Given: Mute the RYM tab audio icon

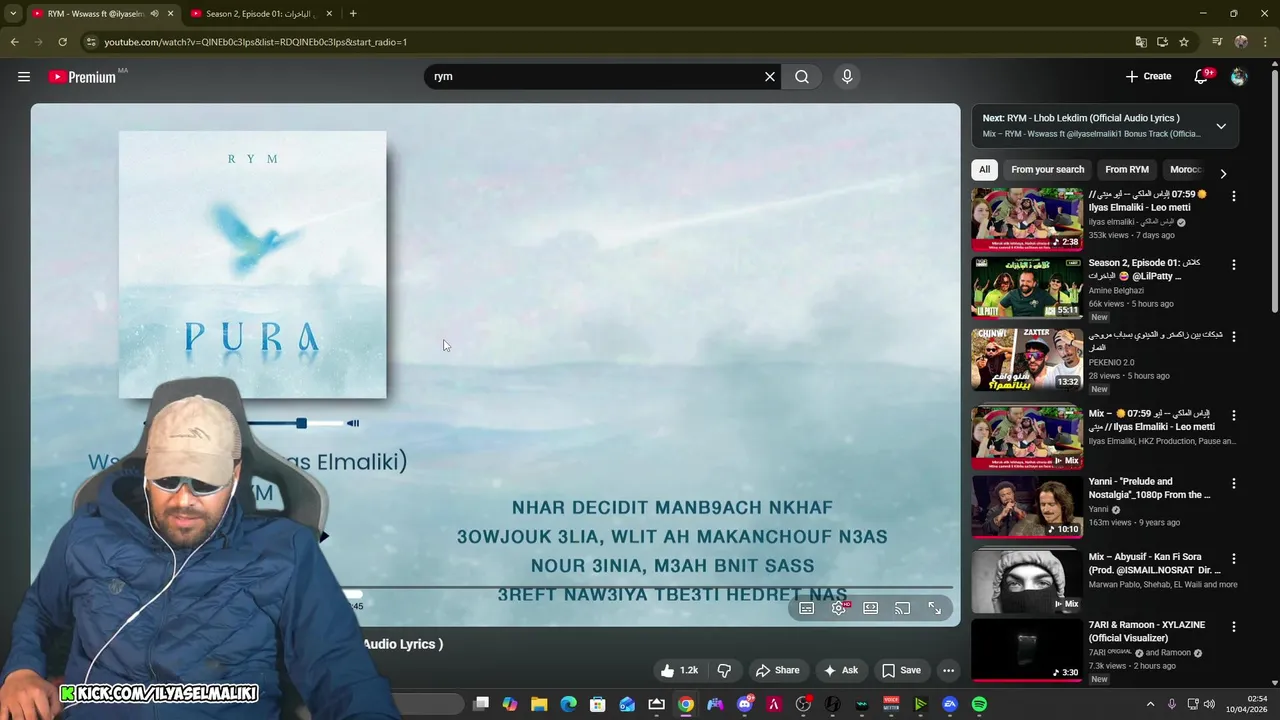Looking at the screenshot, I should pyautogui.click(x=154, y=14).
